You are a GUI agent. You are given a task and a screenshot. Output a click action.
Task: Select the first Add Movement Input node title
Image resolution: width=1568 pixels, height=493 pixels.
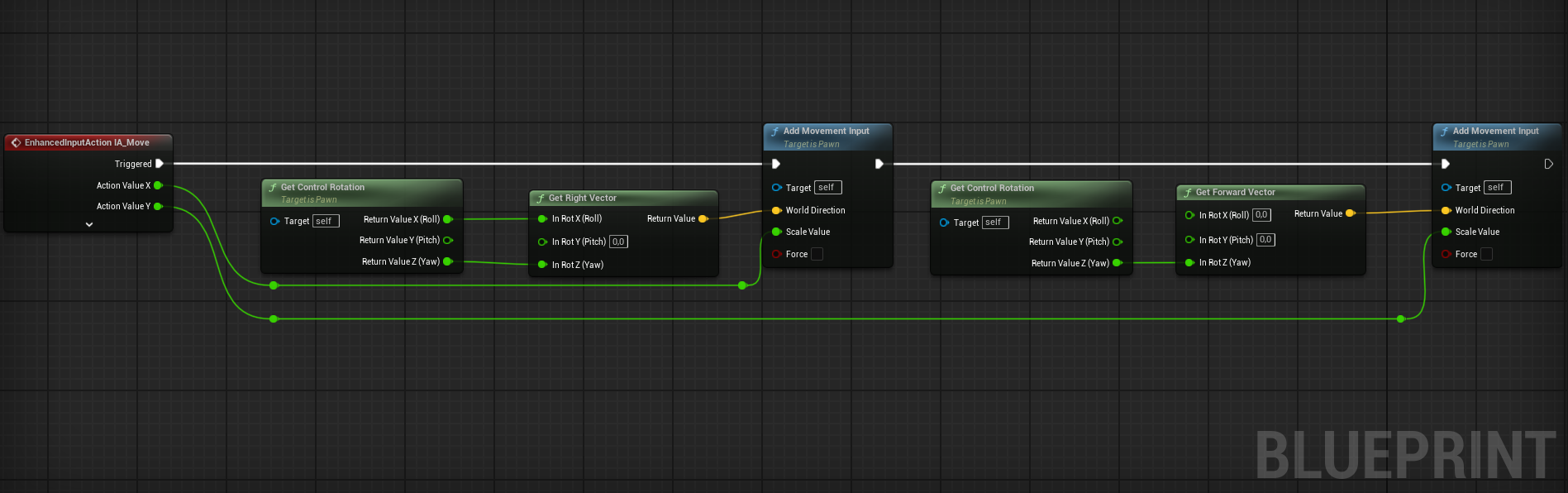pos(827,131)
